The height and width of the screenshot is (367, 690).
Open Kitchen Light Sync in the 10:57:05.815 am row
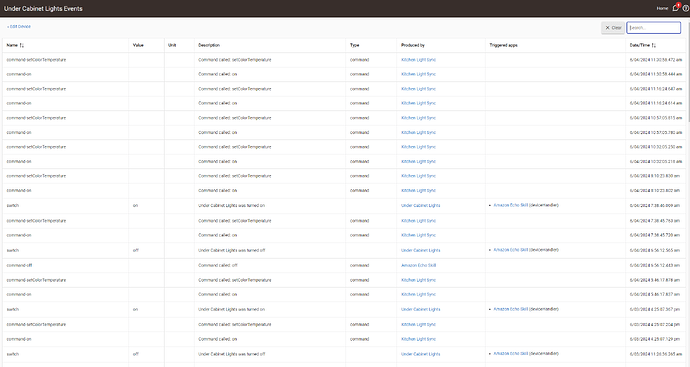click(418, 118)
